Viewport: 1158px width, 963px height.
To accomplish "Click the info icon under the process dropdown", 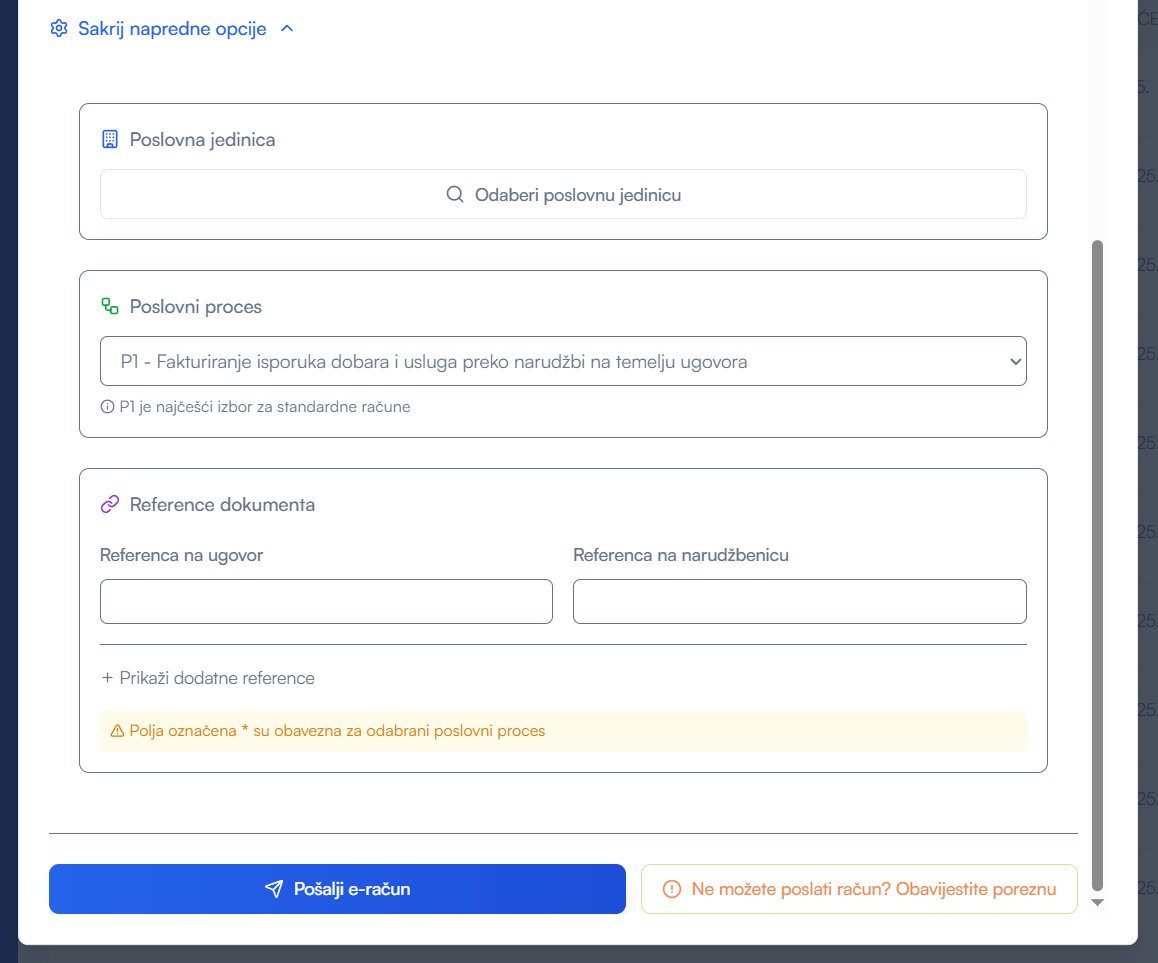I will point(107,407).
